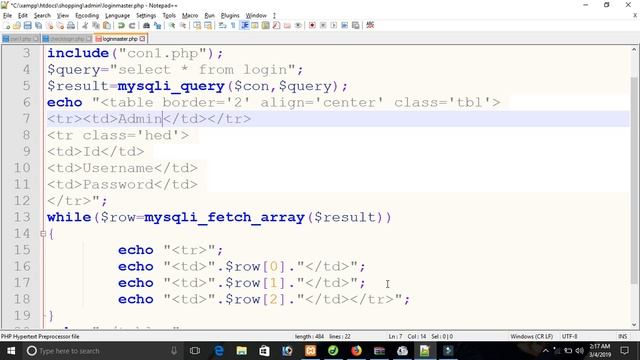Collapse the while-loop fold marker at line 14
The height and width of the screenshot is (360, 640).
tap(43, 234)
